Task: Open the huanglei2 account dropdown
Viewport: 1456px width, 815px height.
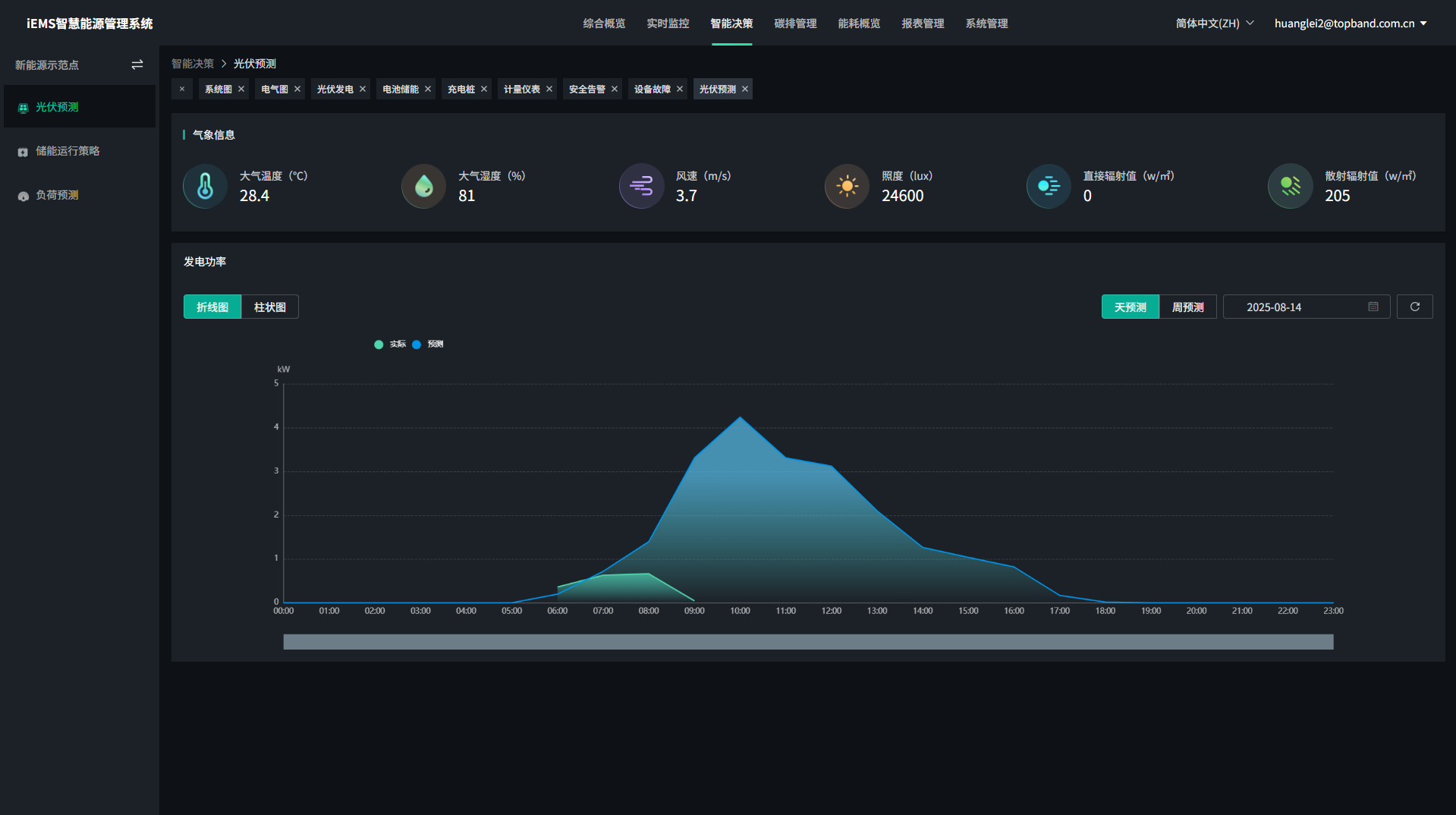Action: (x=1351, y=24)
